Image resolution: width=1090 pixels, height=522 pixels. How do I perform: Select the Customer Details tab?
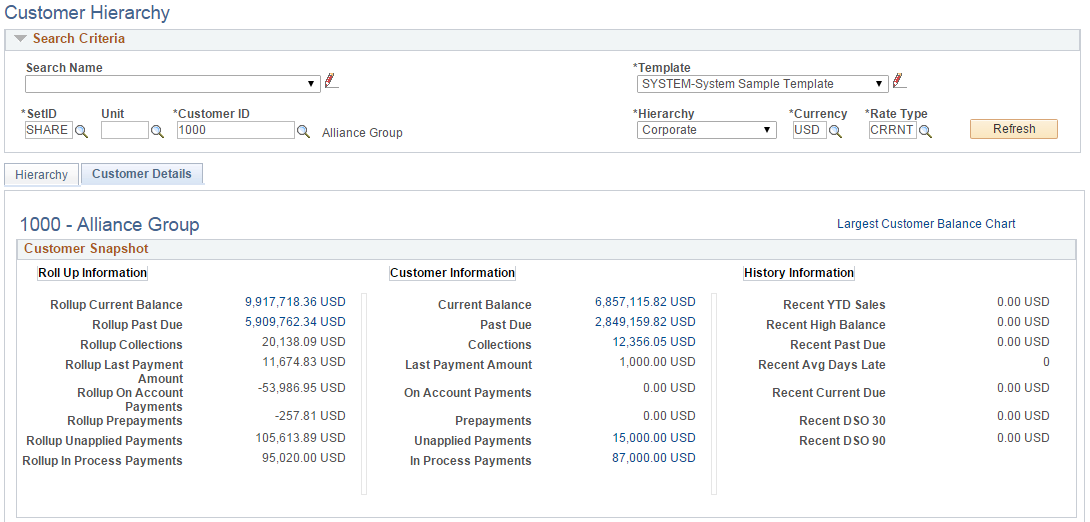pyautogui.click(x=142, y=174)
